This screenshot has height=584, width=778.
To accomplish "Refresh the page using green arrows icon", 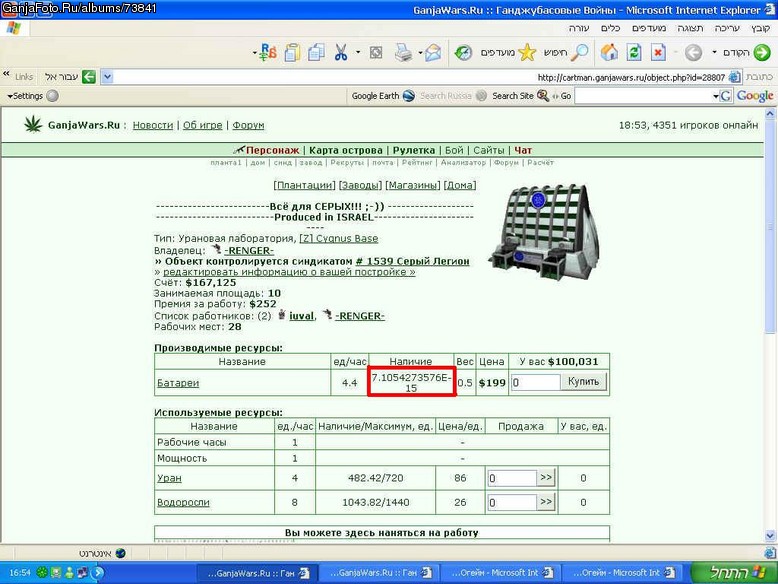I will click(634, 53).
